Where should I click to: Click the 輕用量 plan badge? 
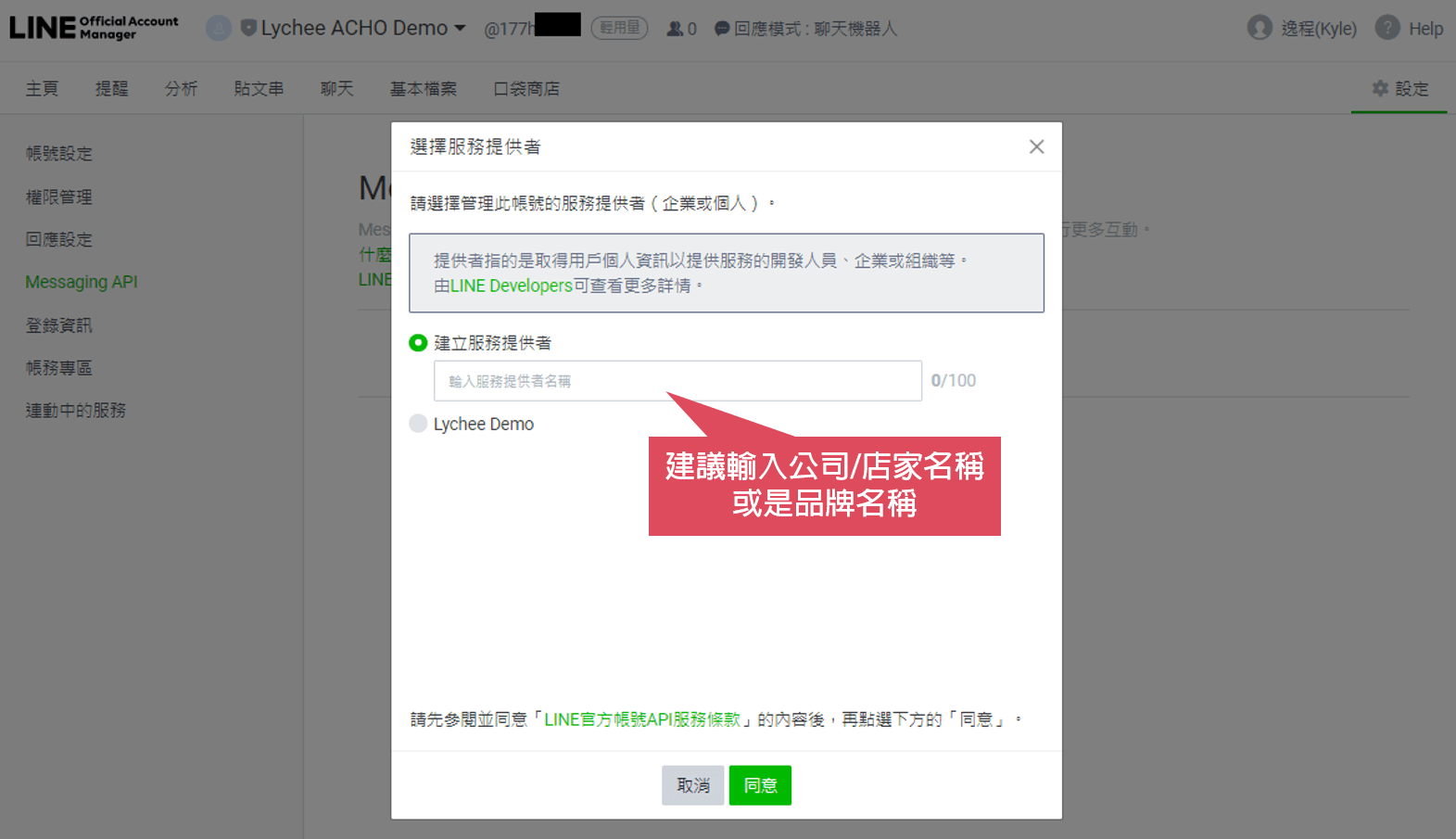point(619,28)
